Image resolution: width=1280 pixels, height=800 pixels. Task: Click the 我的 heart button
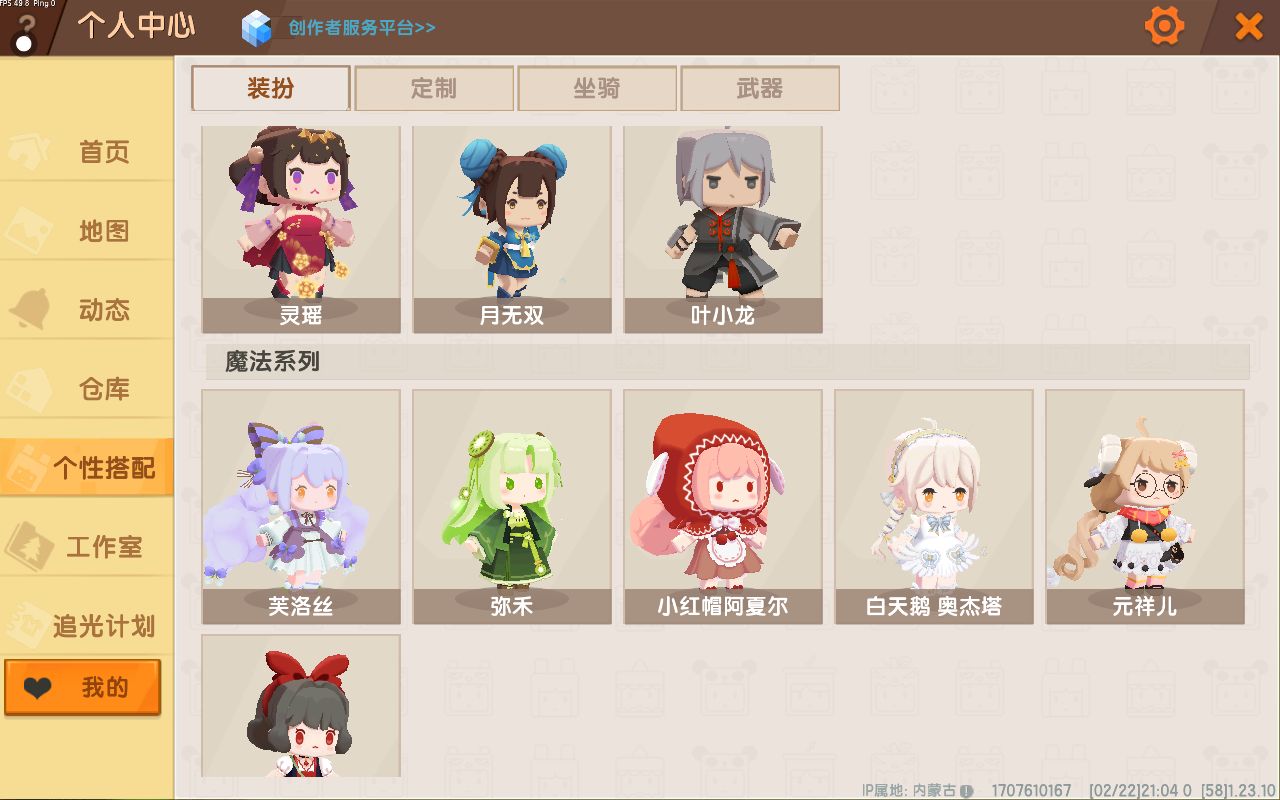tap(82, 687)
